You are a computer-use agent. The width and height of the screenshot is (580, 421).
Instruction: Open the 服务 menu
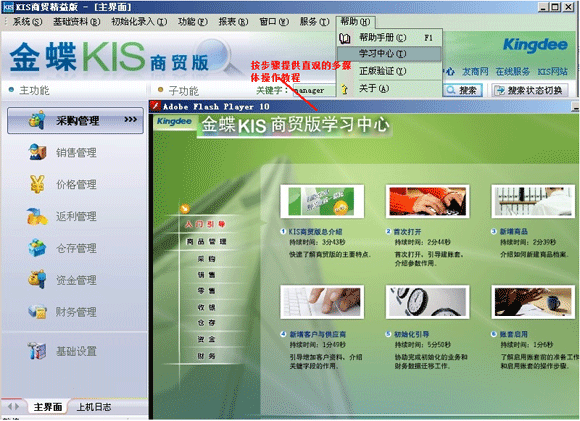coord(314,22)
